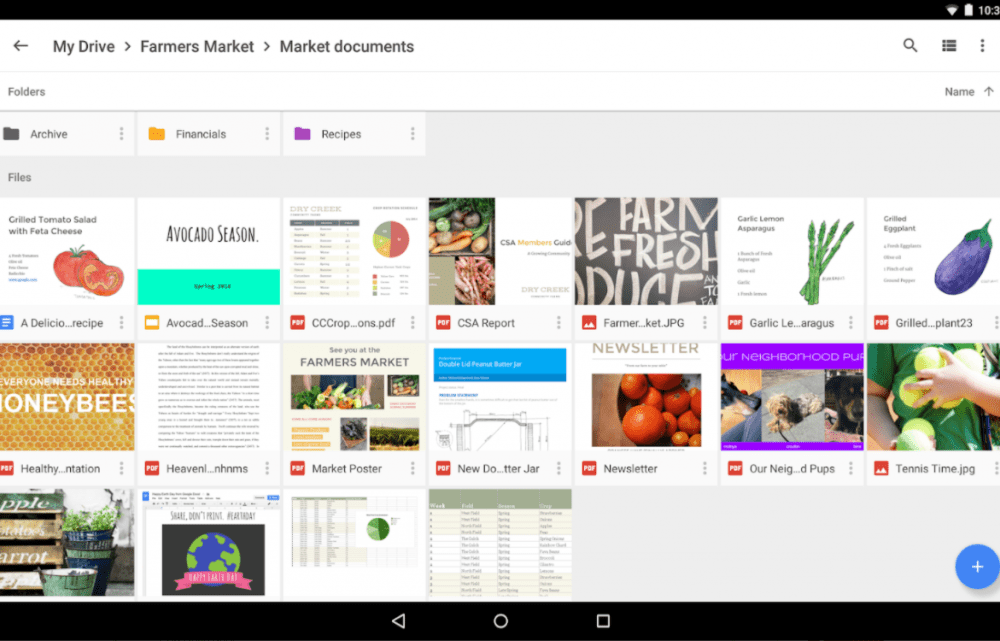The image size is (1000, 641).
Task: Open options for Archive folder
Action: (121, 133)
